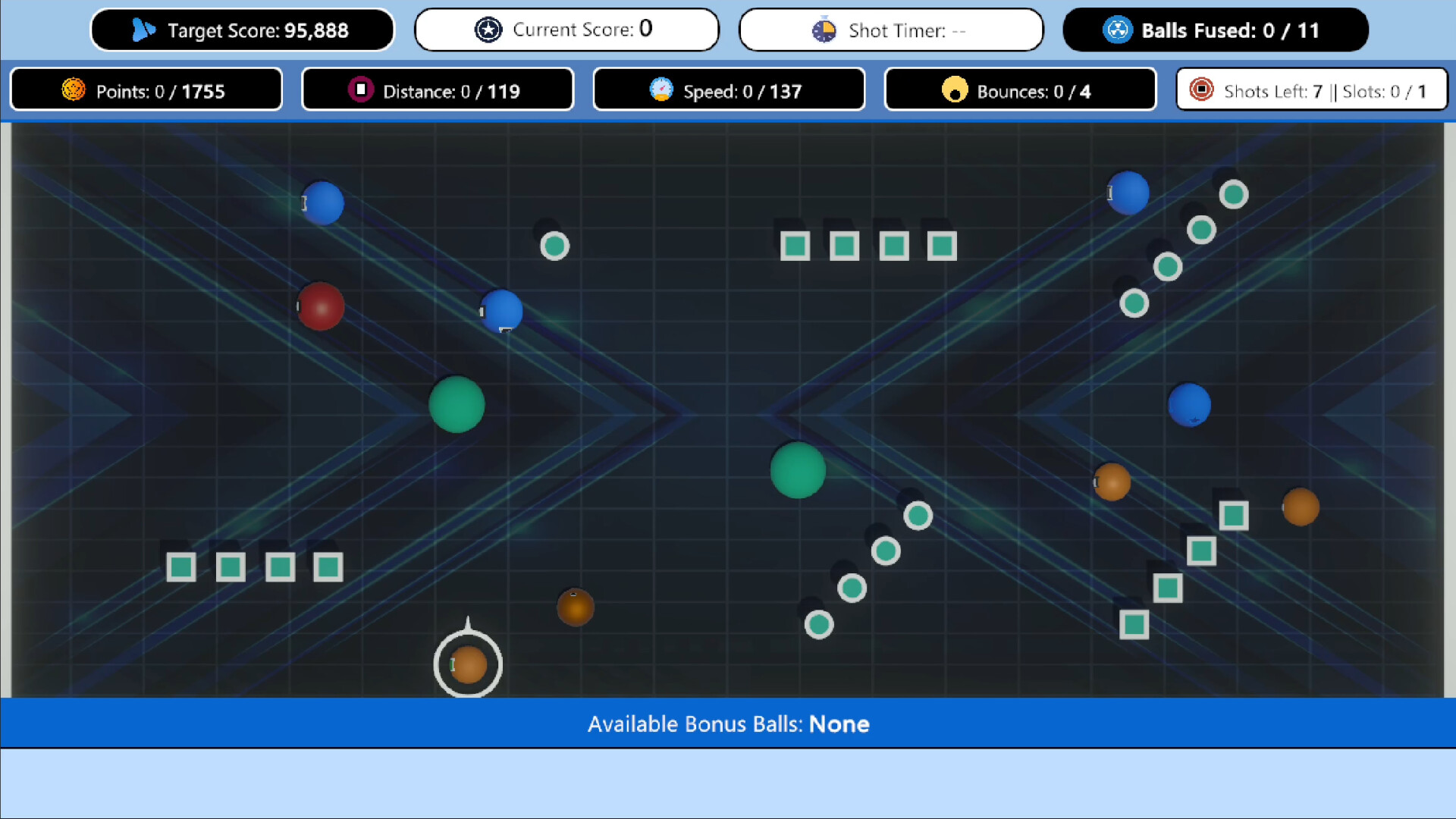Click the Slots counter label
Image resolution: width=1456 pixels, height=819 pixels.
click(x=1385, y=91)
